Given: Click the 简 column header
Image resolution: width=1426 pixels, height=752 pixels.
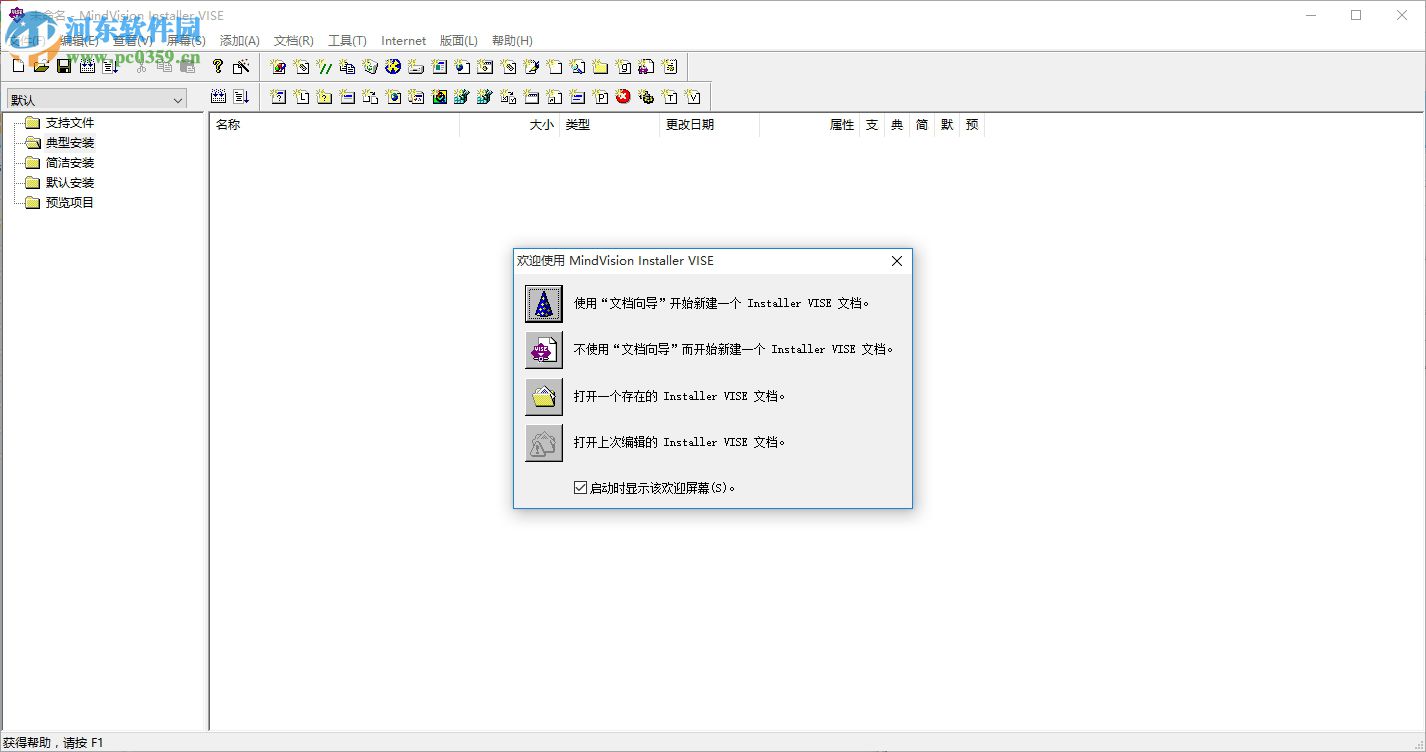Looking at the screenshot, I should click(x=922, y=125).
